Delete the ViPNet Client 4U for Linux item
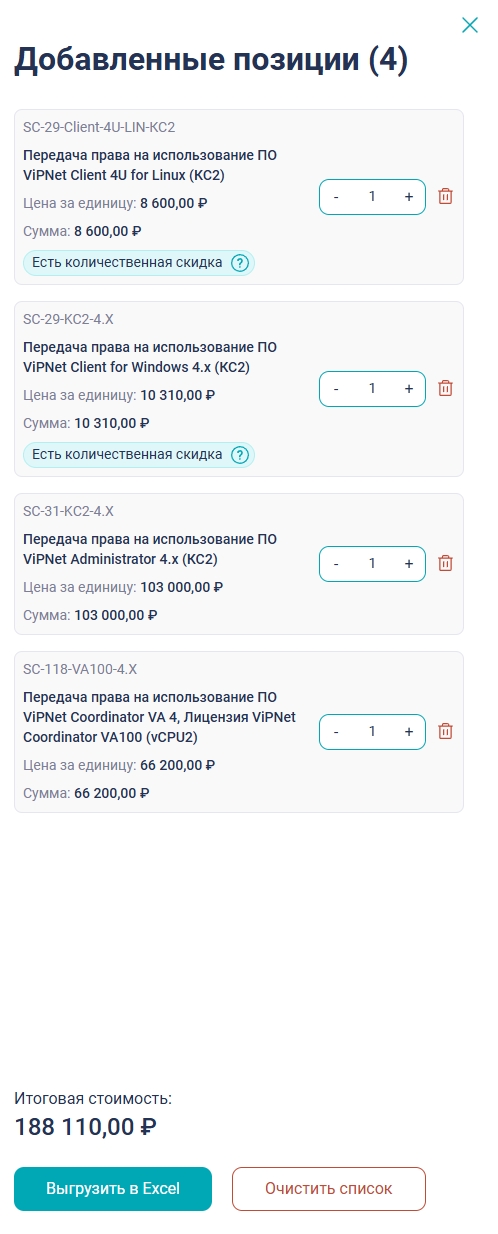 (446, 196)
